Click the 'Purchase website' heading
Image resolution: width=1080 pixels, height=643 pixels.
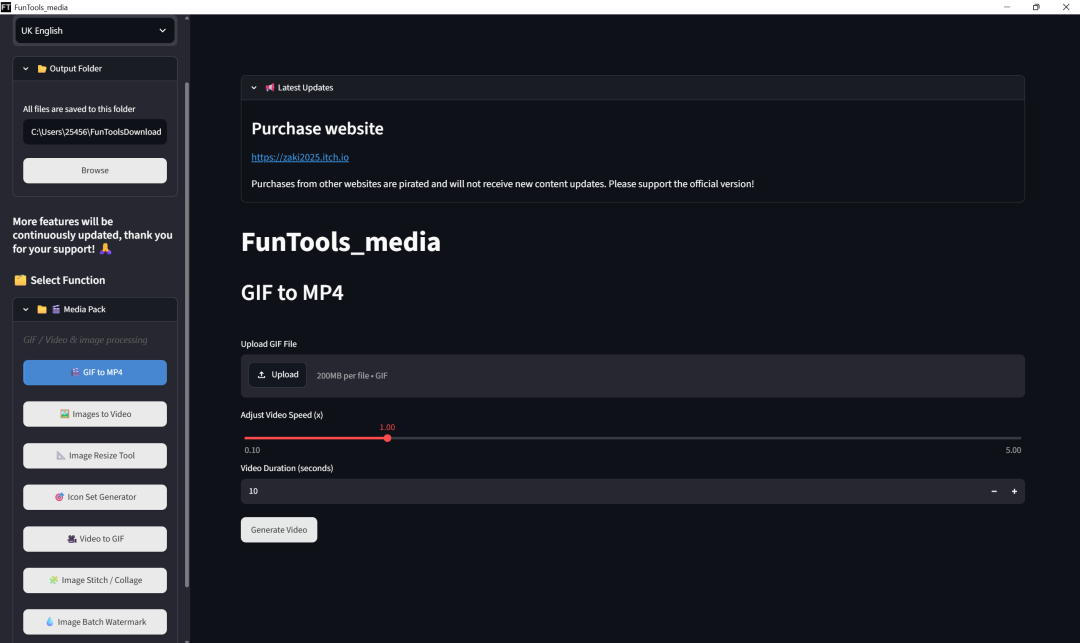(318, 129)
